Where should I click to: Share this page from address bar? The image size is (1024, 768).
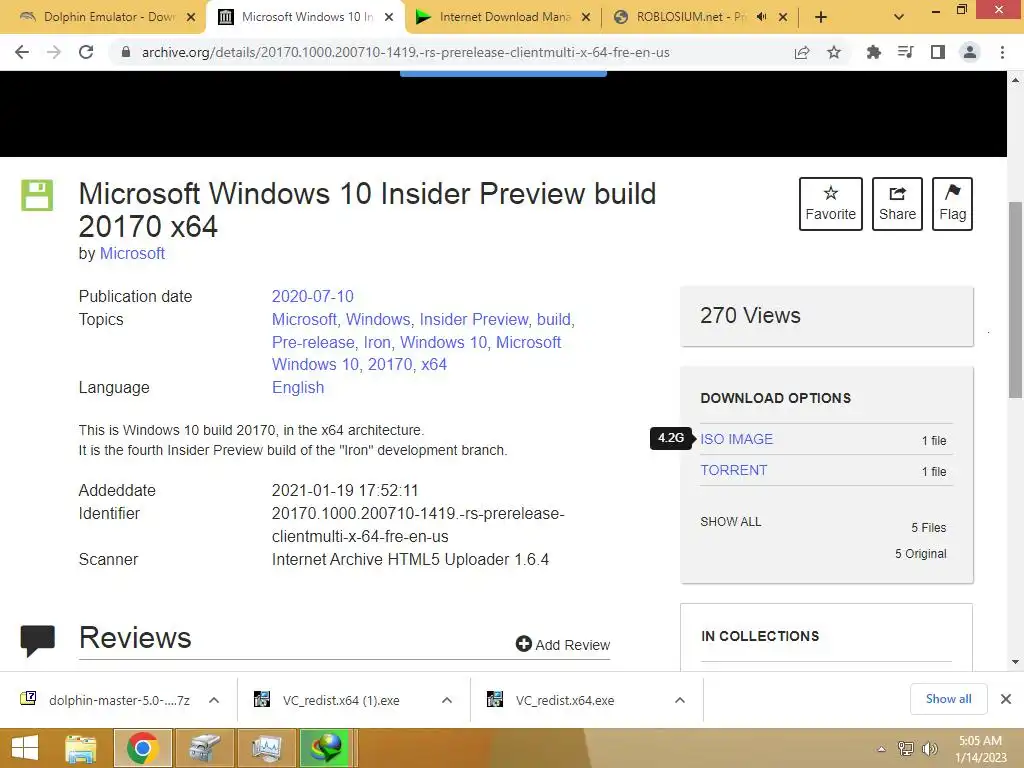tap(802, 52)
